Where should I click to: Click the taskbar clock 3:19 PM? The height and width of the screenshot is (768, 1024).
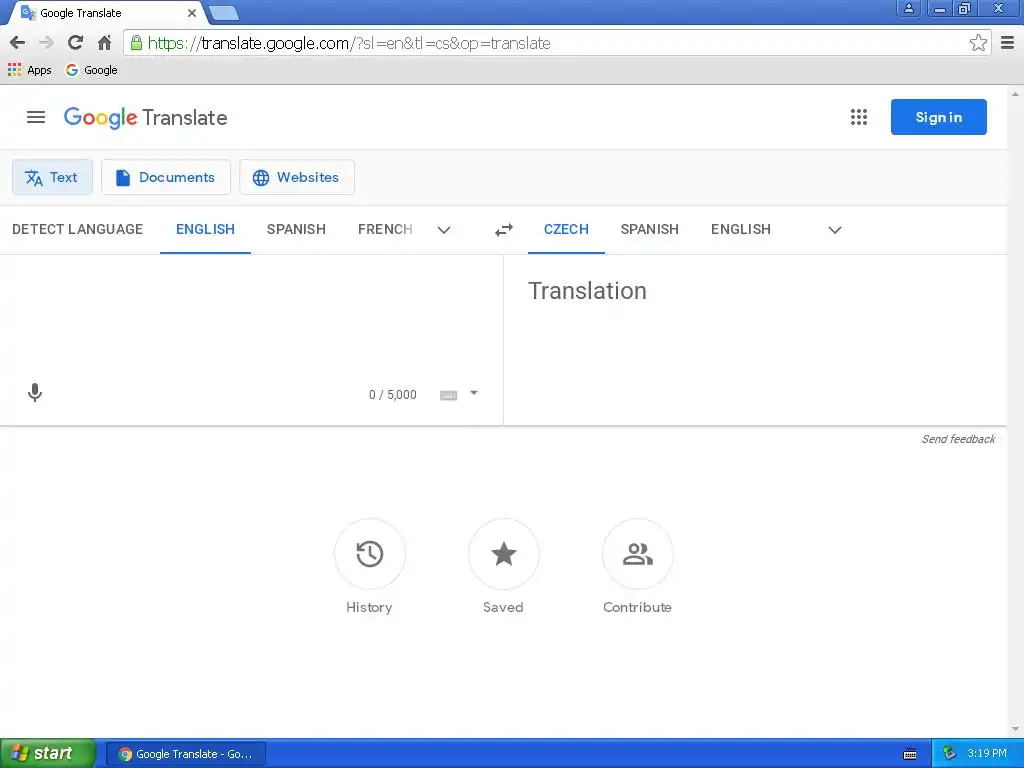point(987,754)
